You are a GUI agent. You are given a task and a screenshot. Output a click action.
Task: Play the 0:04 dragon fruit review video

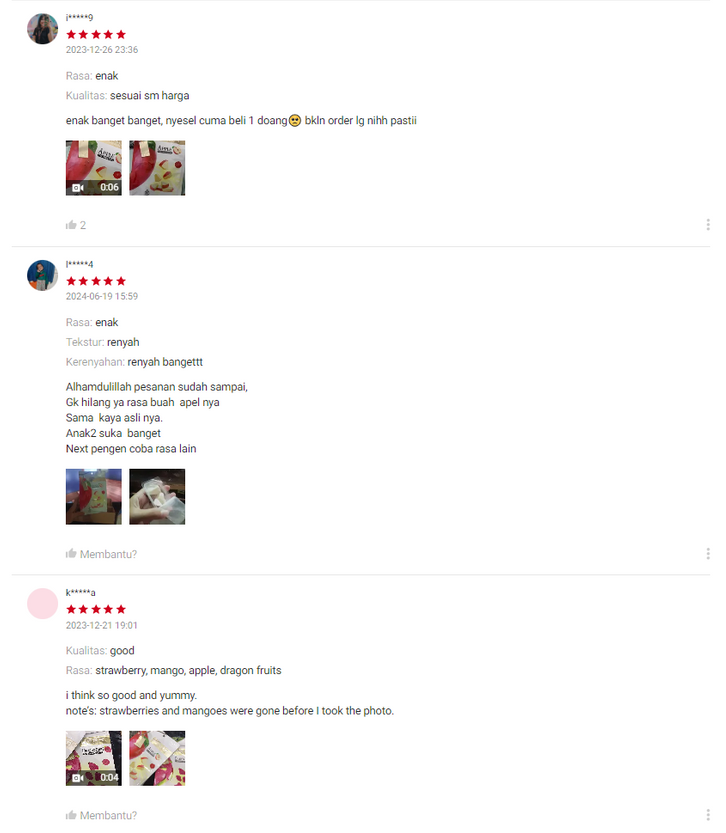93,758
